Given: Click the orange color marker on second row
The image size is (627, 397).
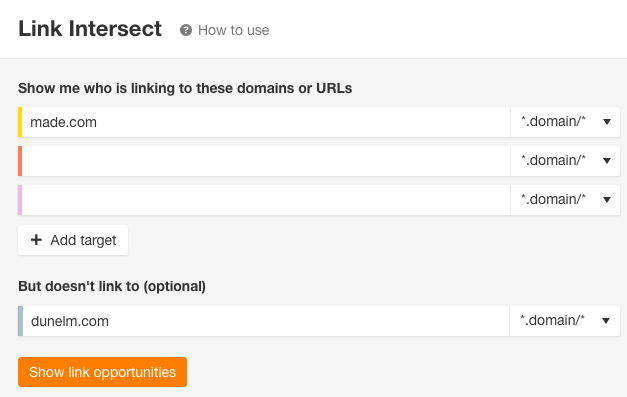Looking at the screenshot, I should pos(20,161).
